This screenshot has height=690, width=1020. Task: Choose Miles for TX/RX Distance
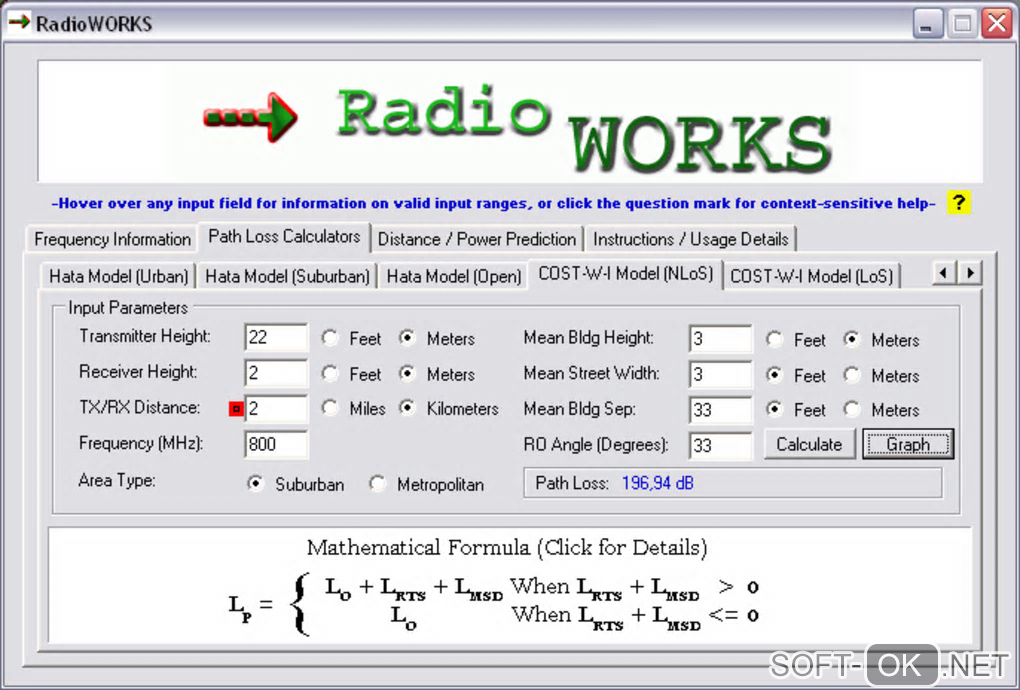tap(353, 408)
